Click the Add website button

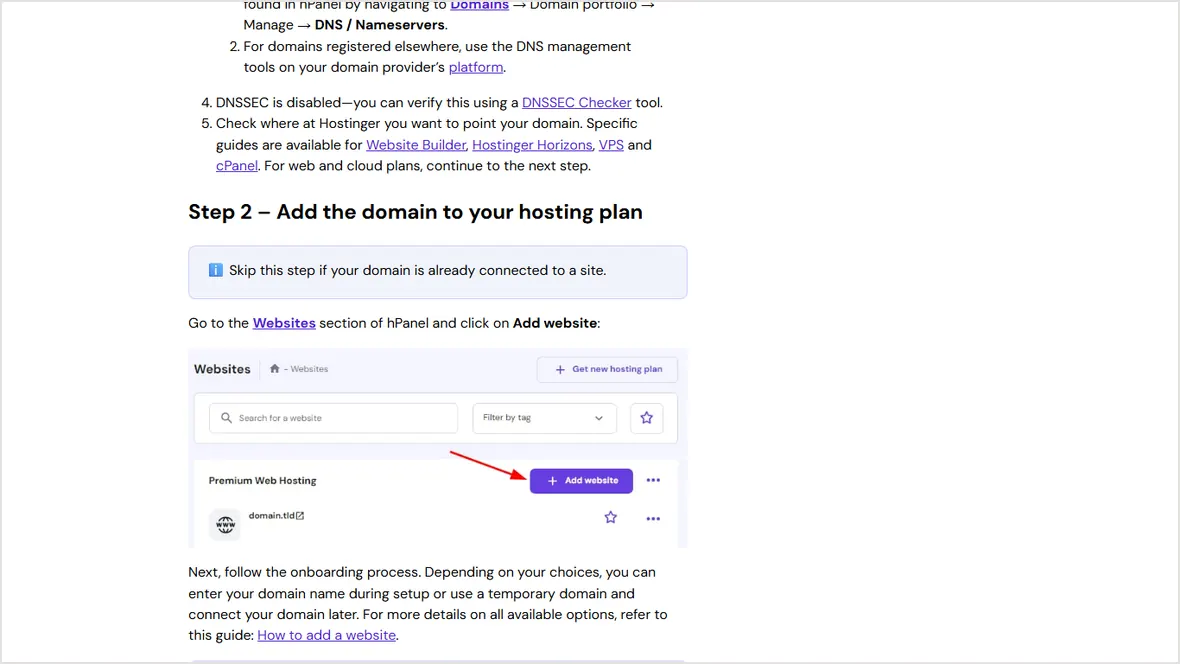(581, 481)
